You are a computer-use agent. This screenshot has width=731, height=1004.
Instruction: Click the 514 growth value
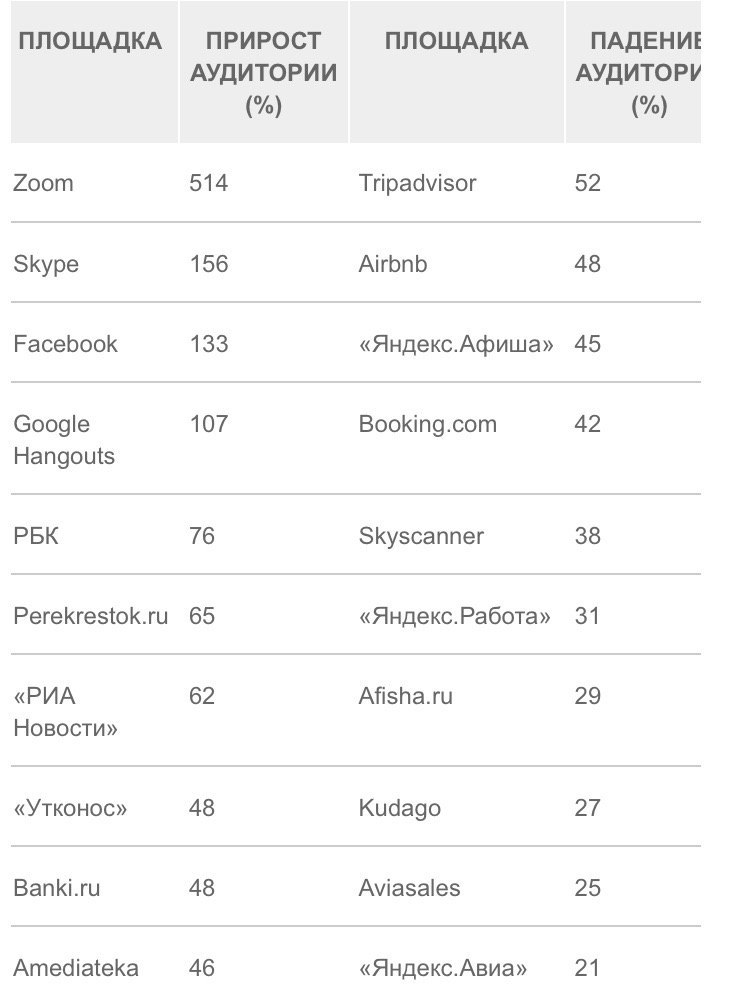[x=209, y=183]
